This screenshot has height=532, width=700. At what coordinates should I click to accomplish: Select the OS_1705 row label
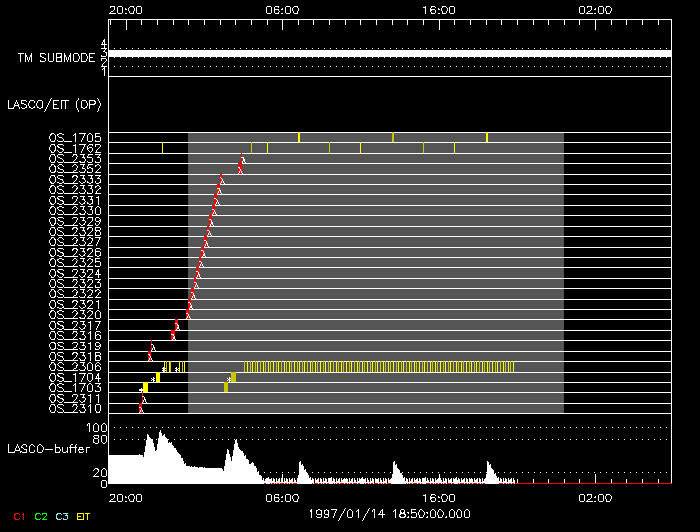[x=75, y=138]
